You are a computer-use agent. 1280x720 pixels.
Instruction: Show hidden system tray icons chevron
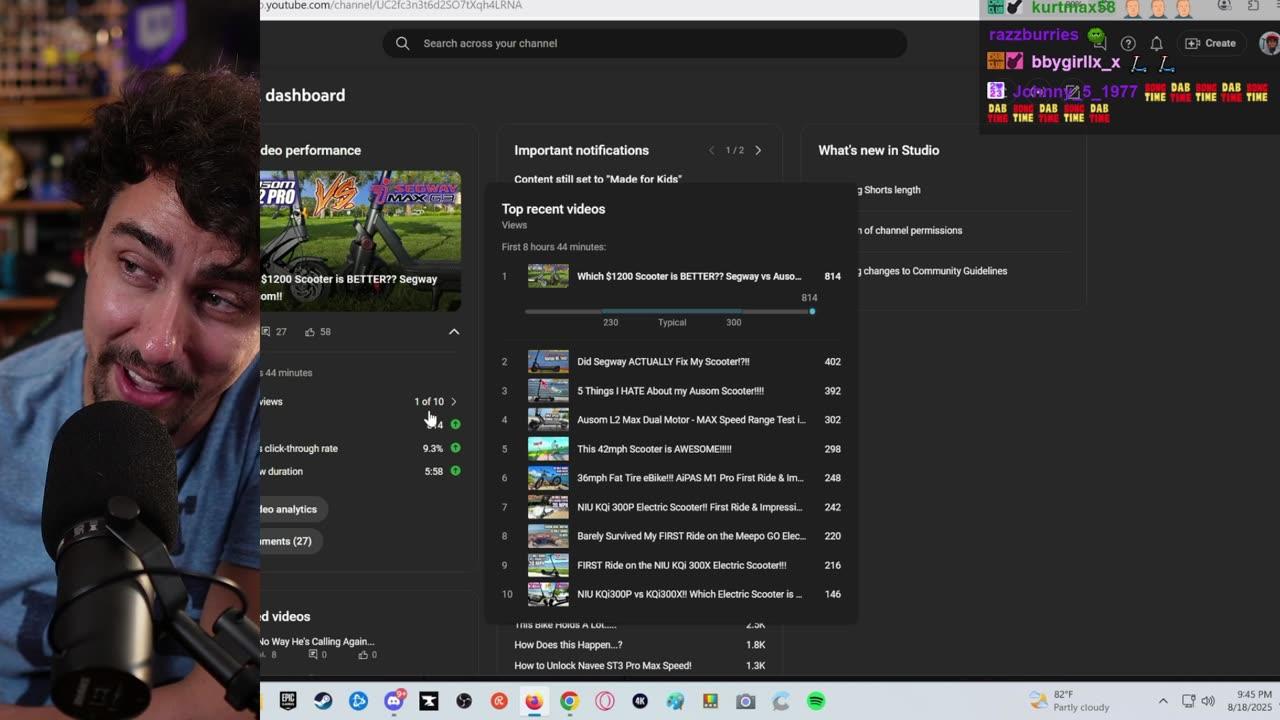[x=1163, y=701]
